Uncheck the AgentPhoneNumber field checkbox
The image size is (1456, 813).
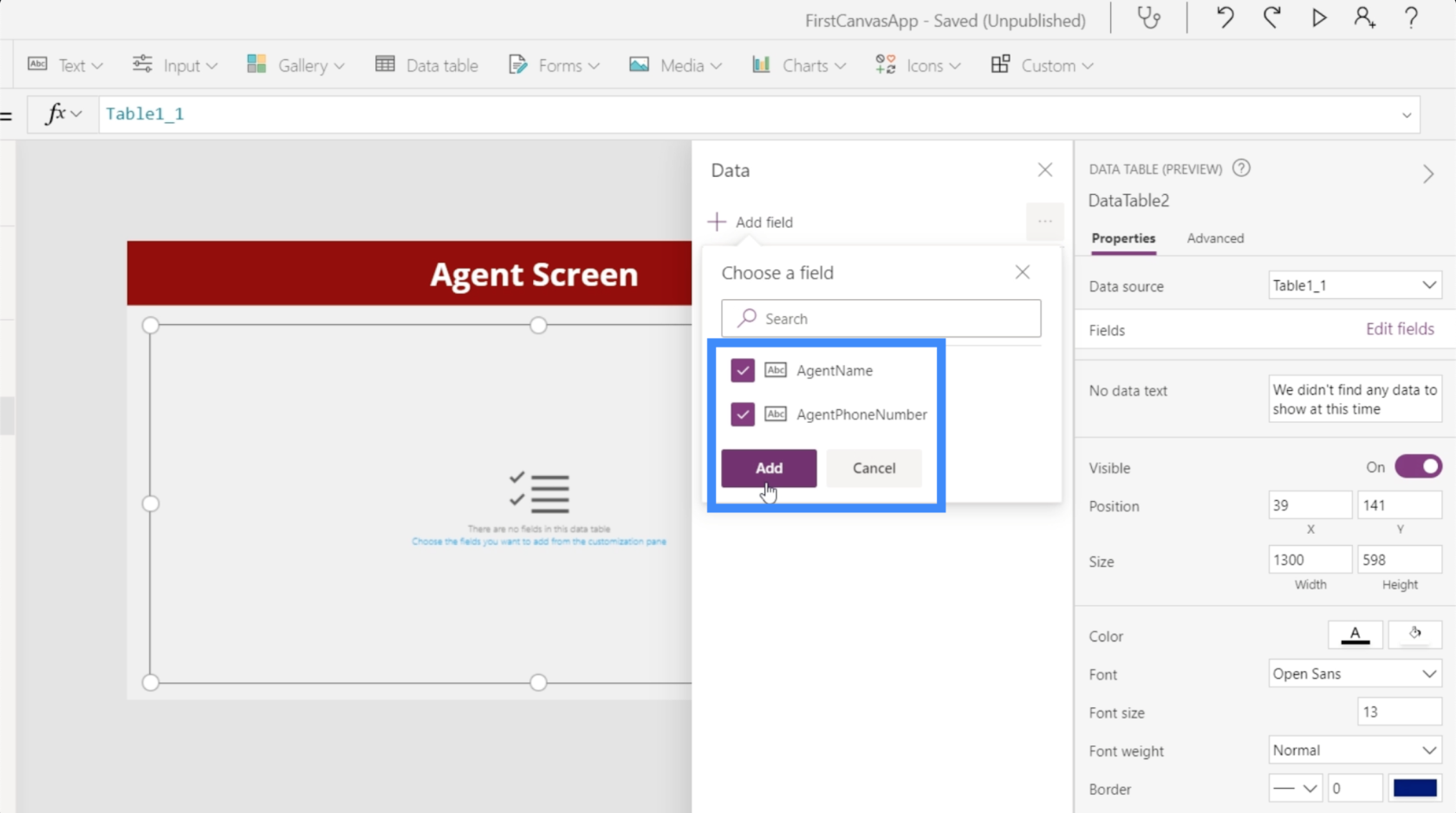point(743,414)
